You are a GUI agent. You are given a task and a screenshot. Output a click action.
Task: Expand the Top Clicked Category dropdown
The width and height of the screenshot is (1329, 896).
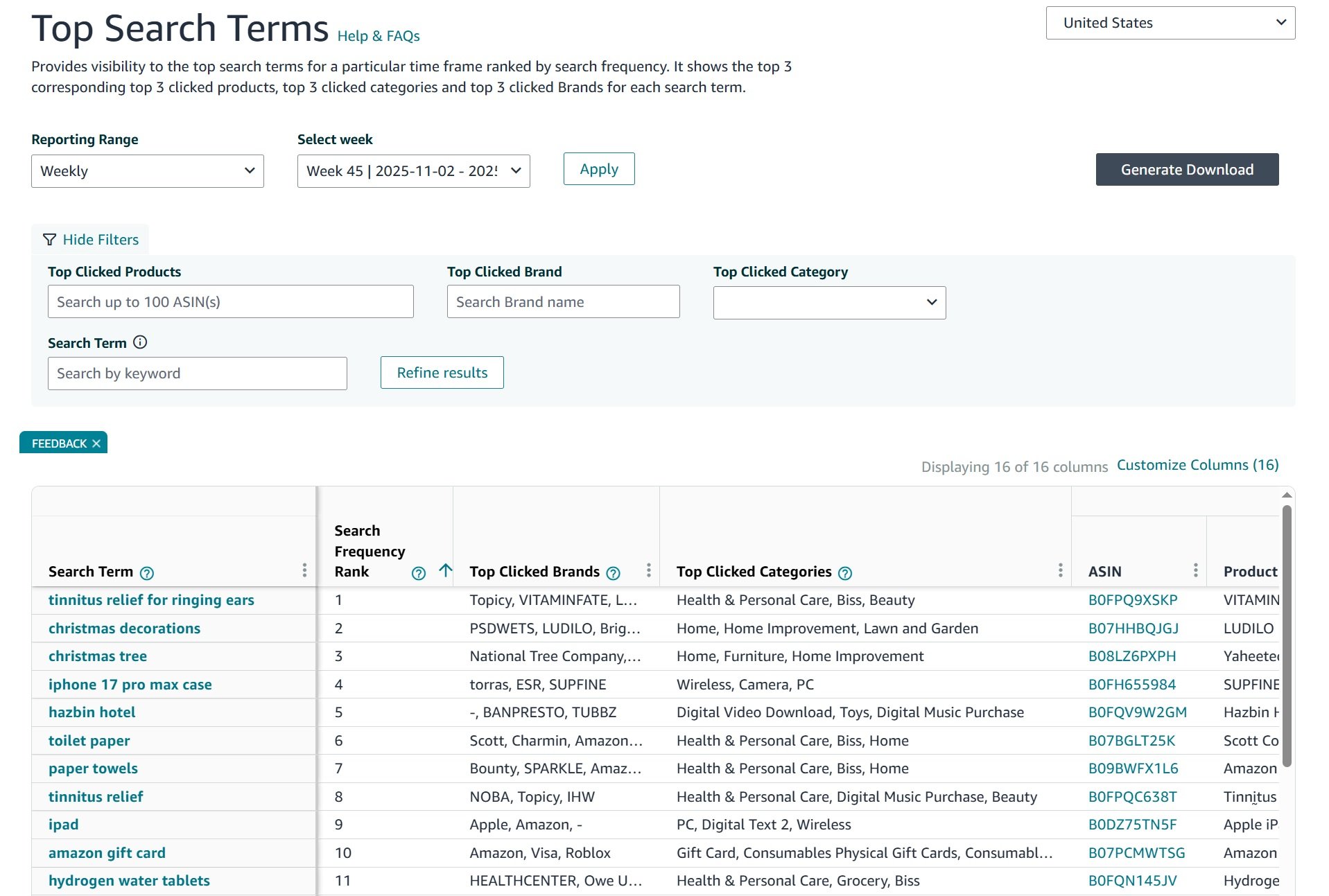click(x=829, y=303)
